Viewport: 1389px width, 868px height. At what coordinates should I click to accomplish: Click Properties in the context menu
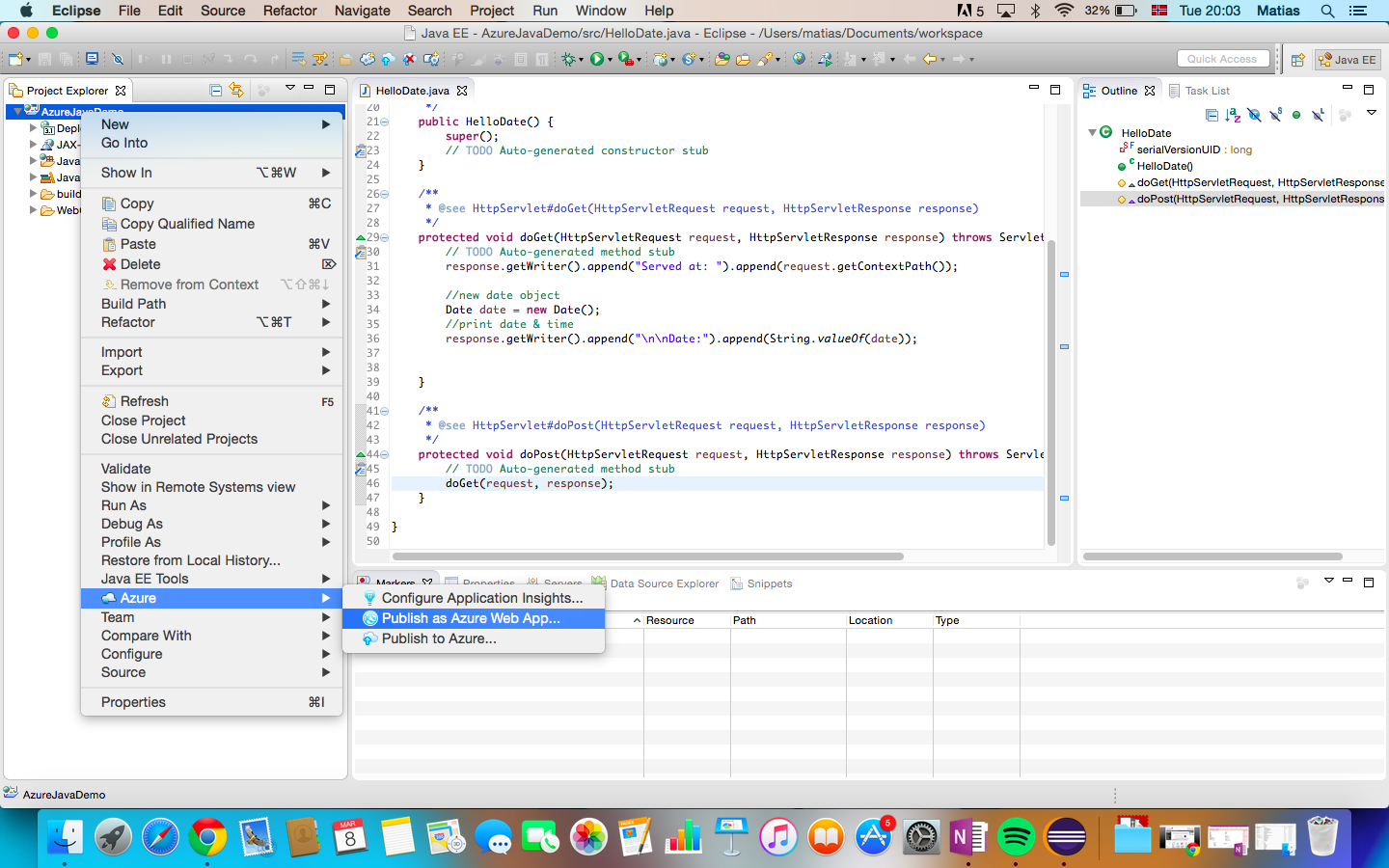(x=211, y=702)
